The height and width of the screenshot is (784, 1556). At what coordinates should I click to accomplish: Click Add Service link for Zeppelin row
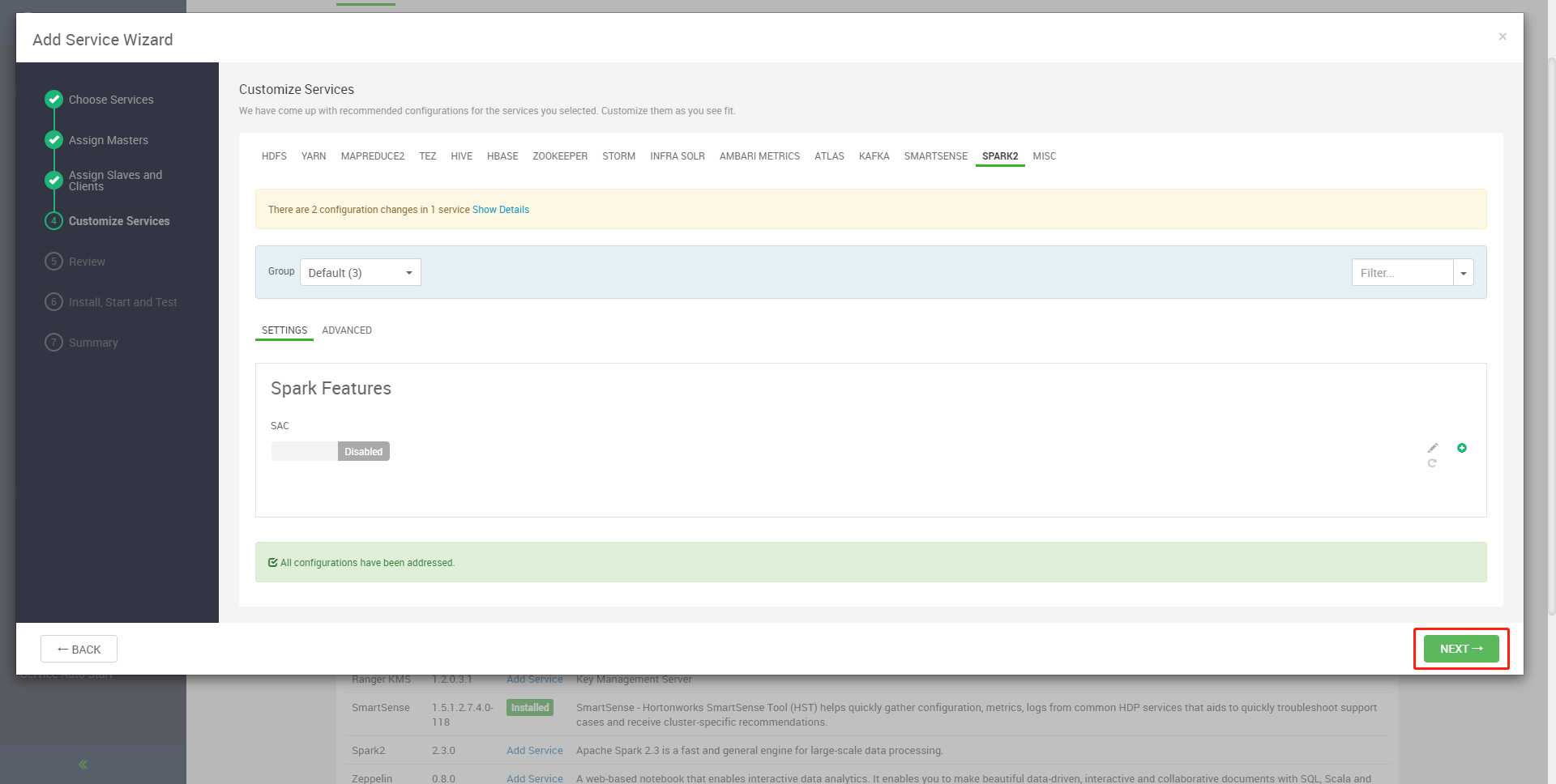535,778
